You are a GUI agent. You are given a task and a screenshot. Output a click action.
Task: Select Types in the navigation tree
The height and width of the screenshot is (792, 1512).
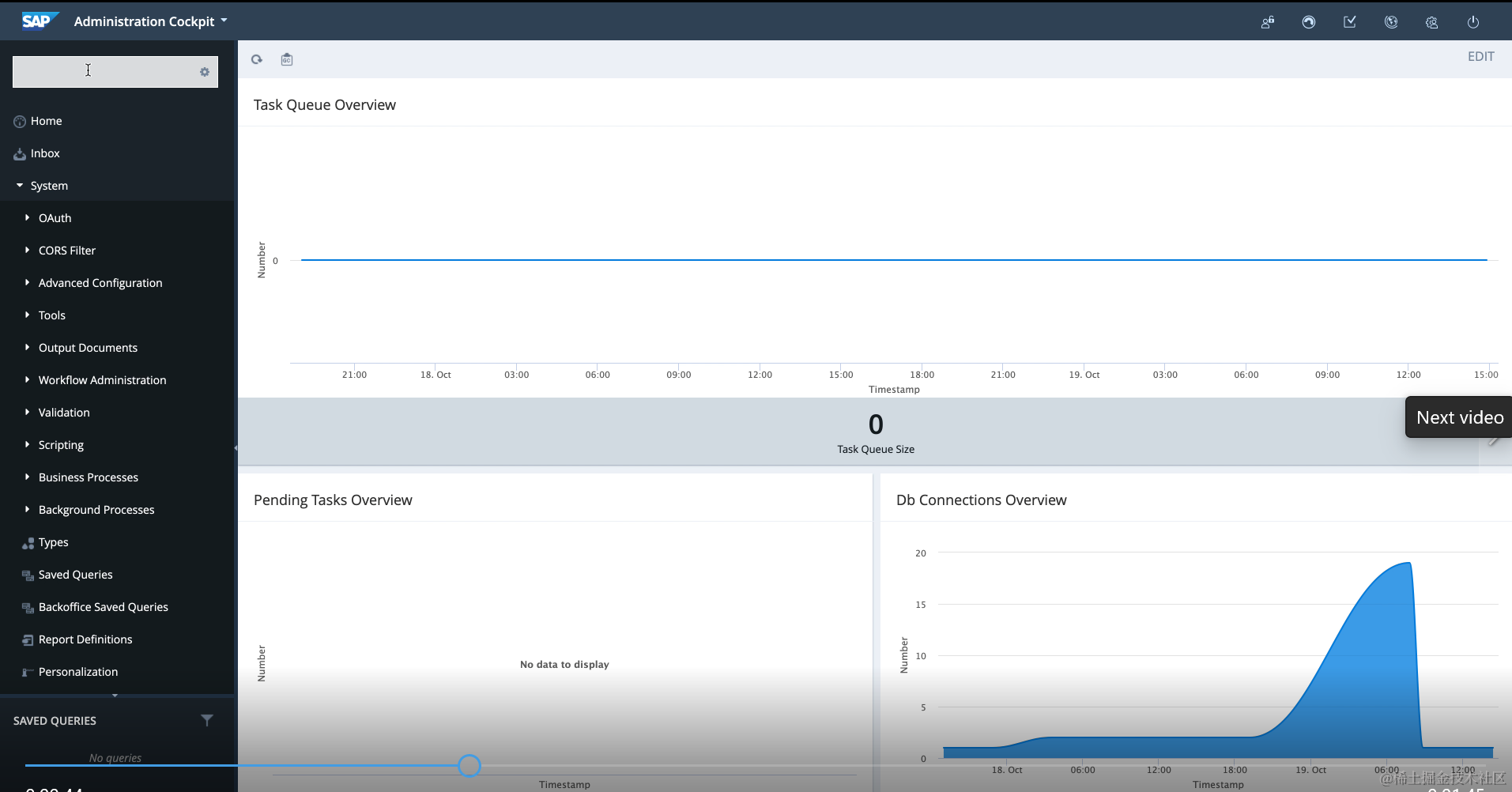click(54, 542)
